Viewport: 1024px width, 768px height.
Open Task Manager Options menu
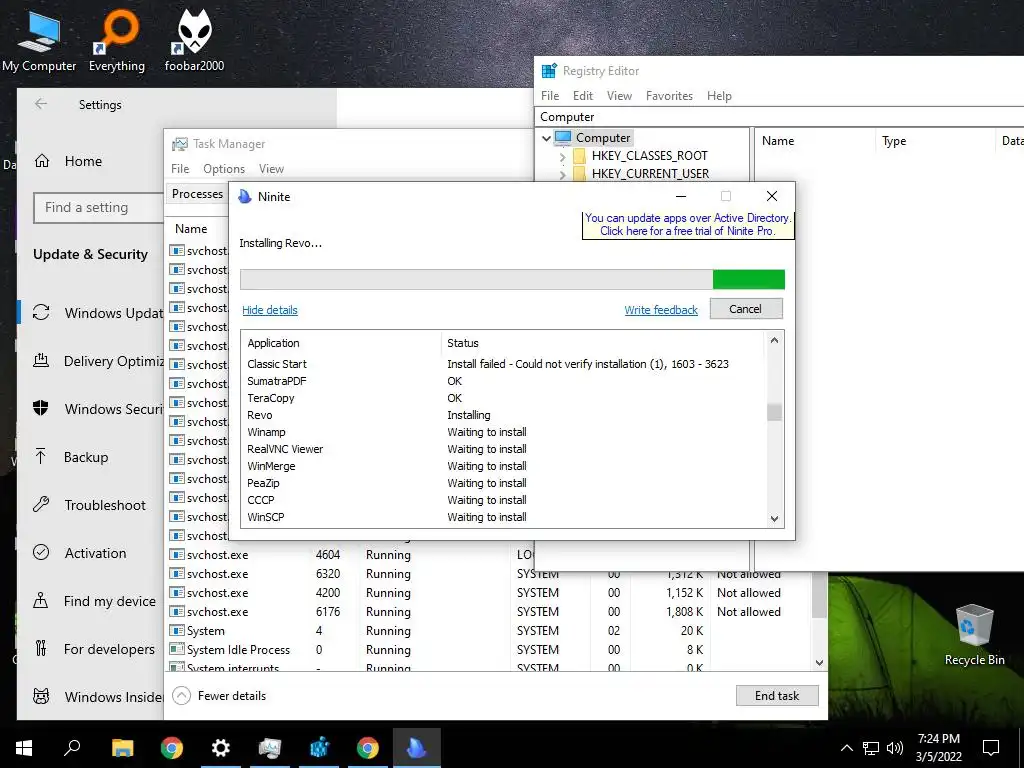pyautogui.click(x=224, y=168)
